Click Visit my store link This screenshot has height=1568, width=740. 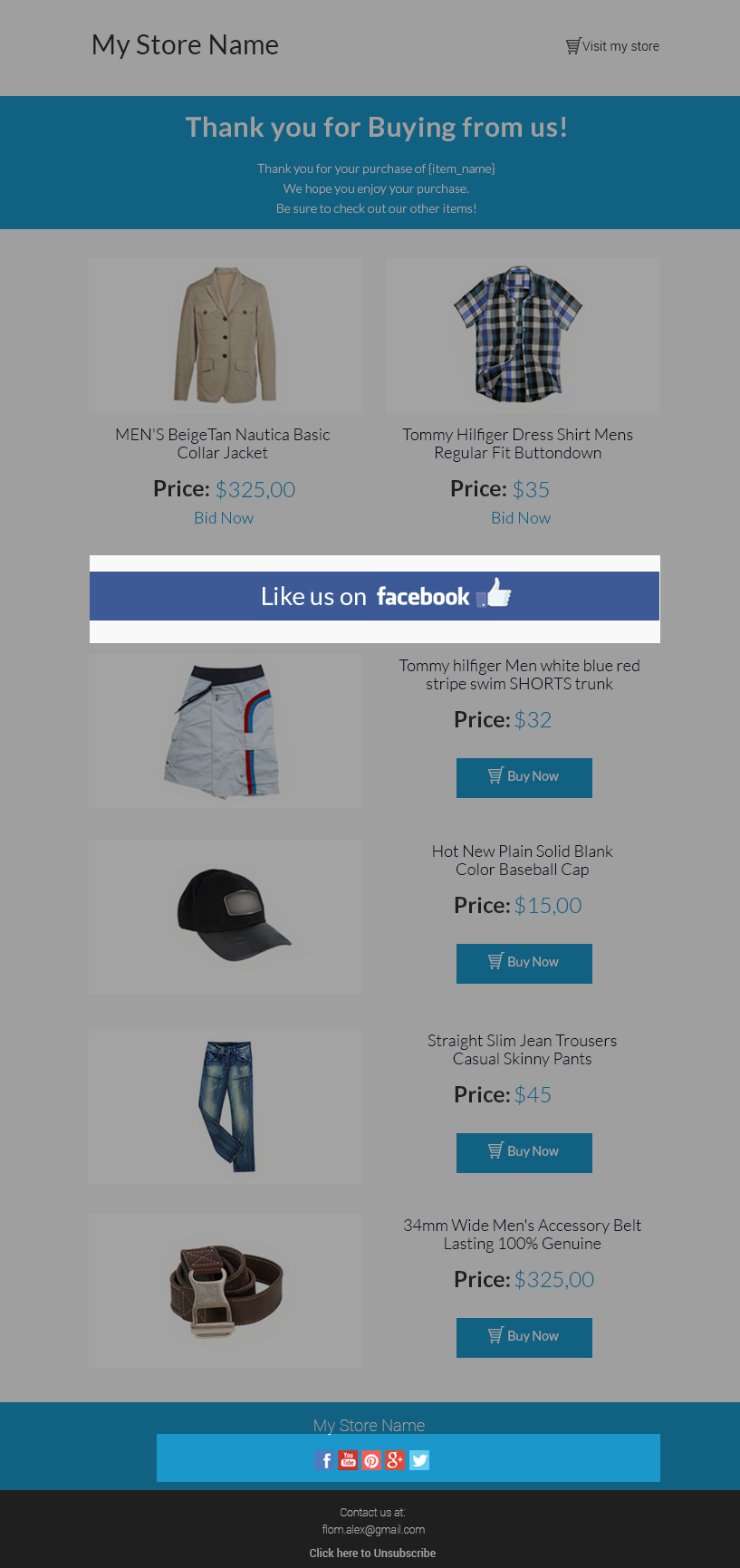pos(620,46)
